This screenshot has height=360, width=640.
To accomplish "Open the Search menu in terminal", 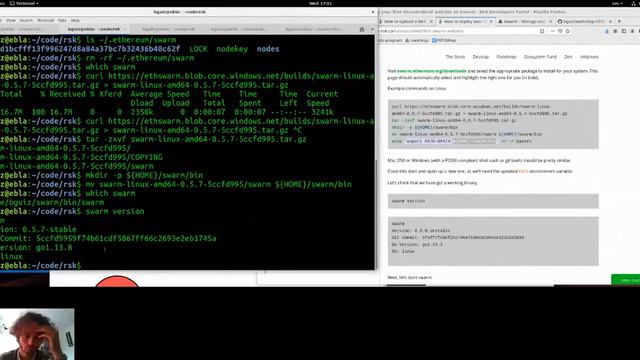I will [x=26, y=20].
